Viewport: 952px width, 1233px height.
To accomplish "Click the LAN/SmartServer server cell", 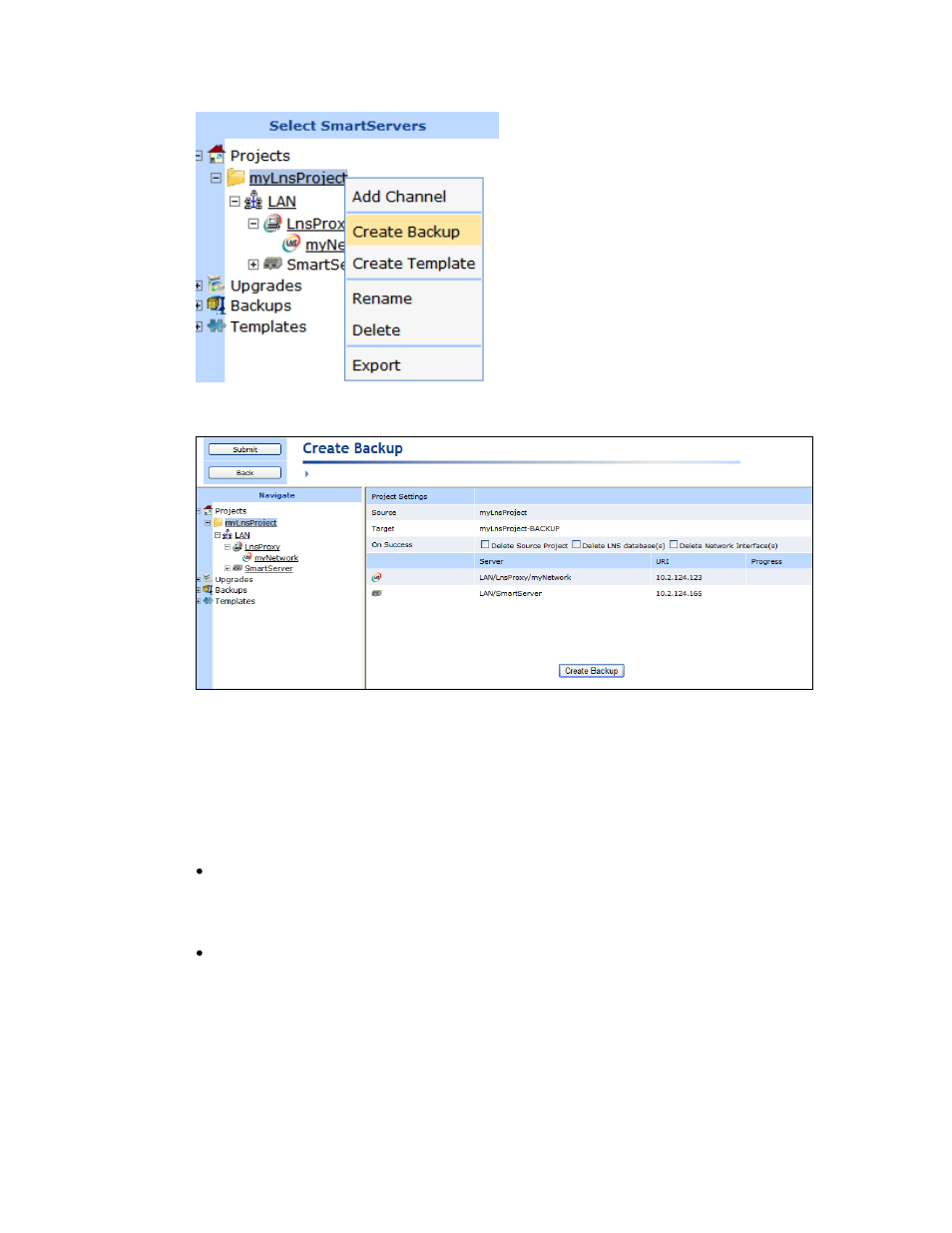I will [x=510, y=593].
